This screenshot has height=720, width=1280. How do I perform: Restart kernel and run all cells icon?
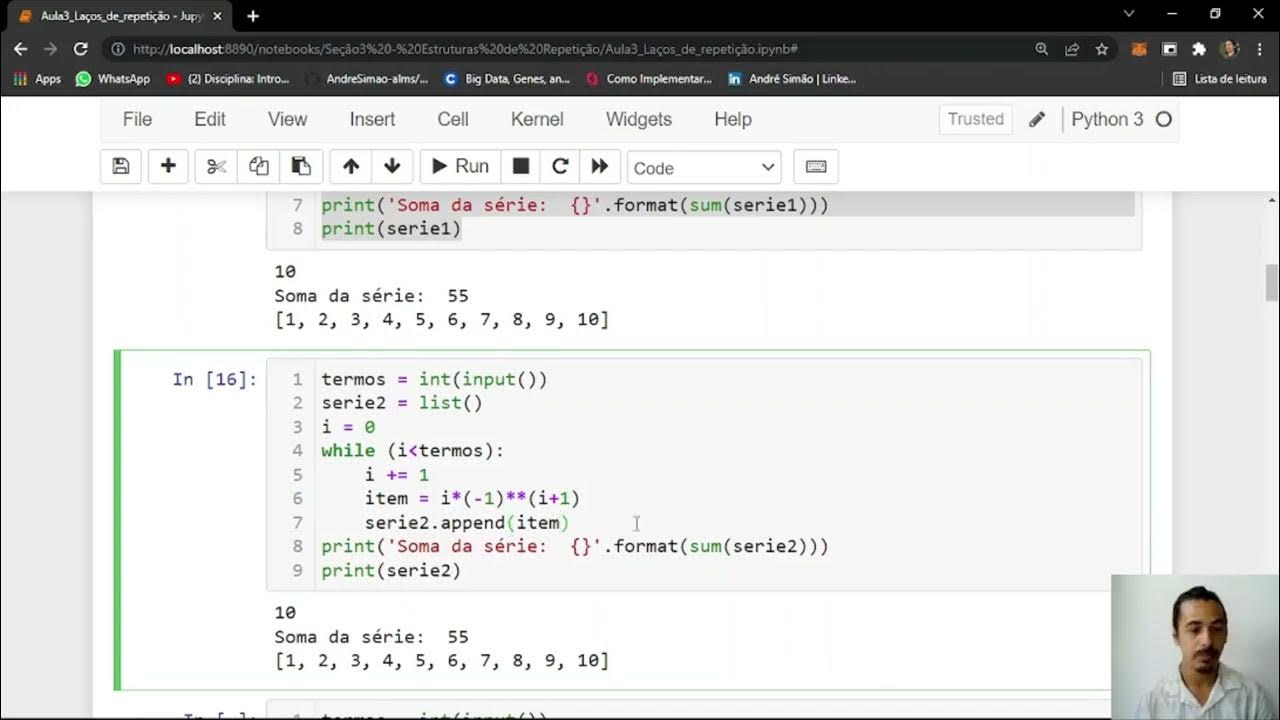tap(599, 166)
